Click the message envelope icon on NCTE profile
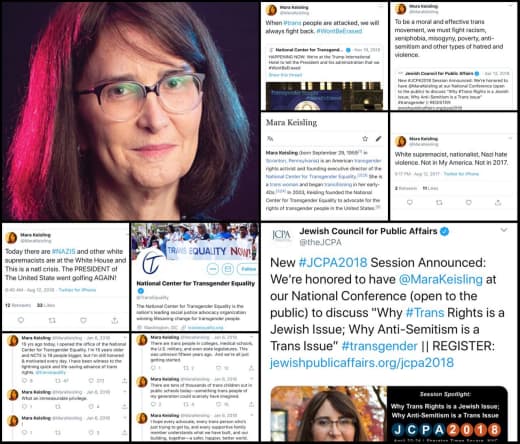The width and height of the screenshot is (520, 444). (228, 268)
